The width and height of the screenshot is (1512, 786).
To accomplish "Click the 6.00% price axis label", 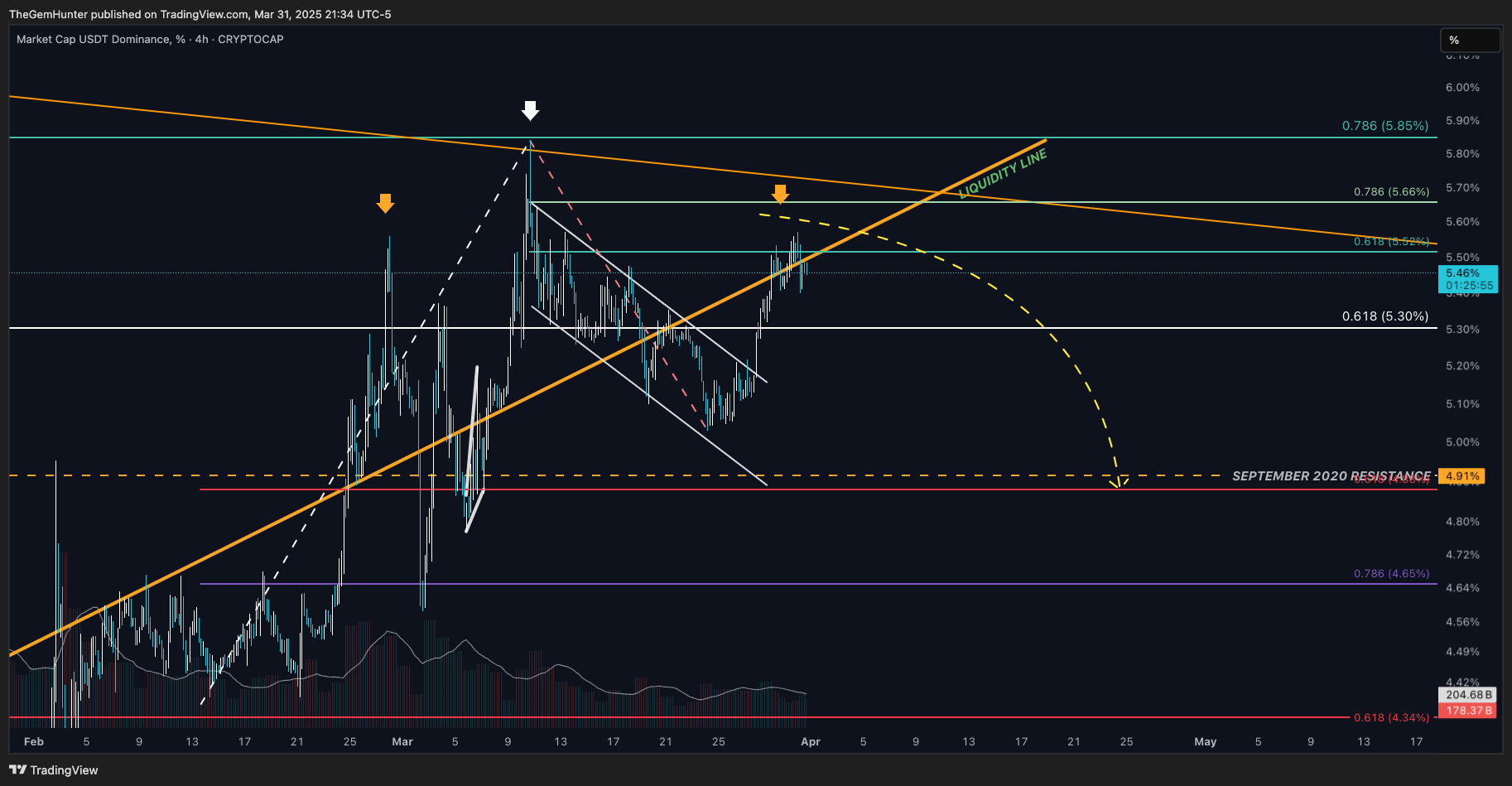I will (1462, 87).
